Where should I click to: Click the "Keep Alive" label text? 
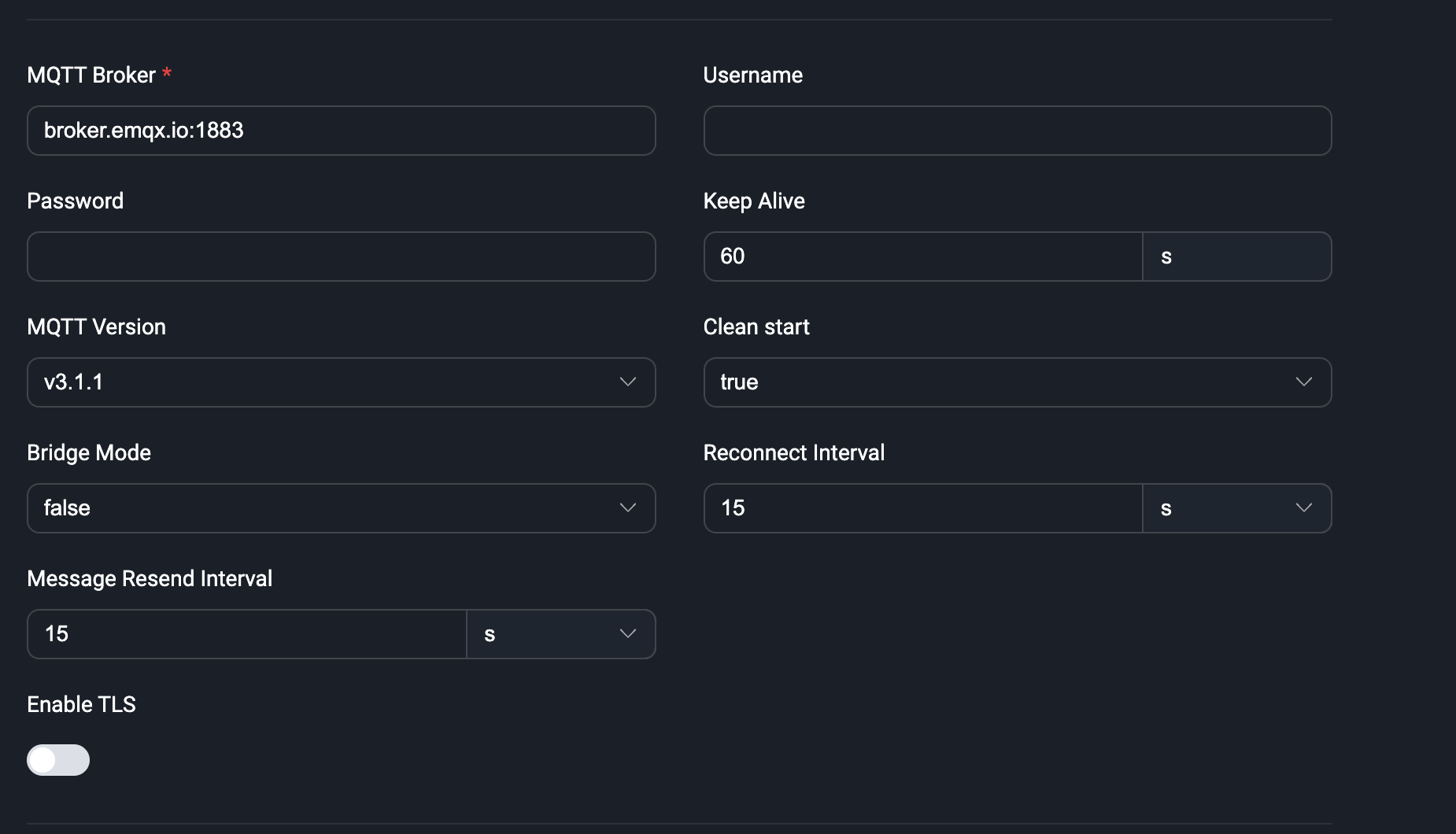click(x=753, y=201)
